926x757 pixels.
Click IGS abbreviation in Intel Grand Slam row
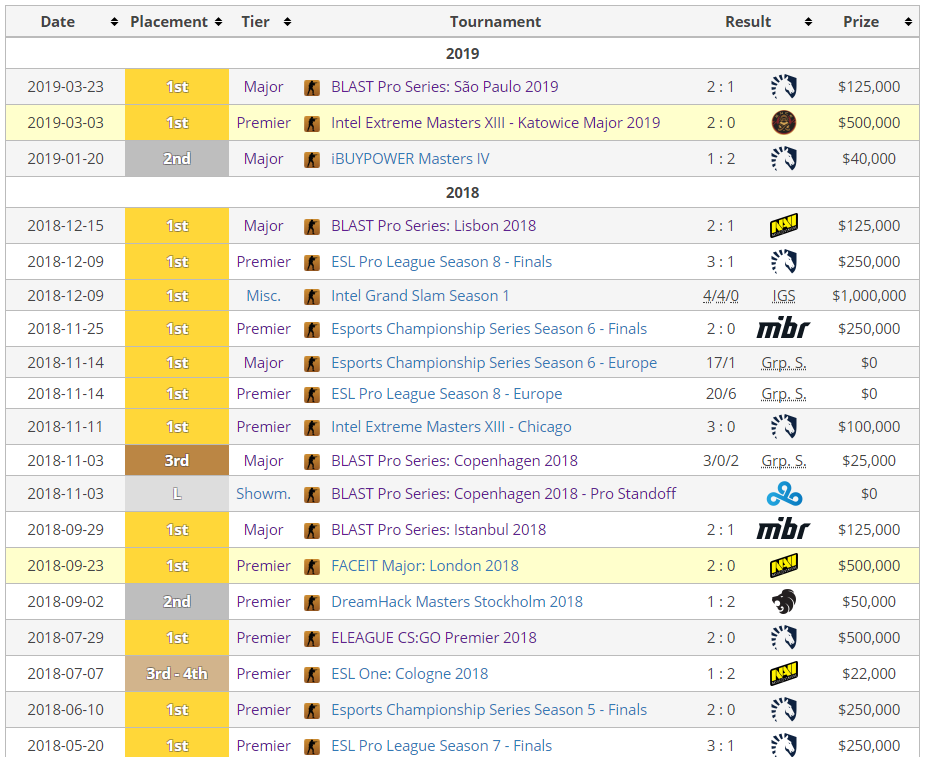(784, 296)
